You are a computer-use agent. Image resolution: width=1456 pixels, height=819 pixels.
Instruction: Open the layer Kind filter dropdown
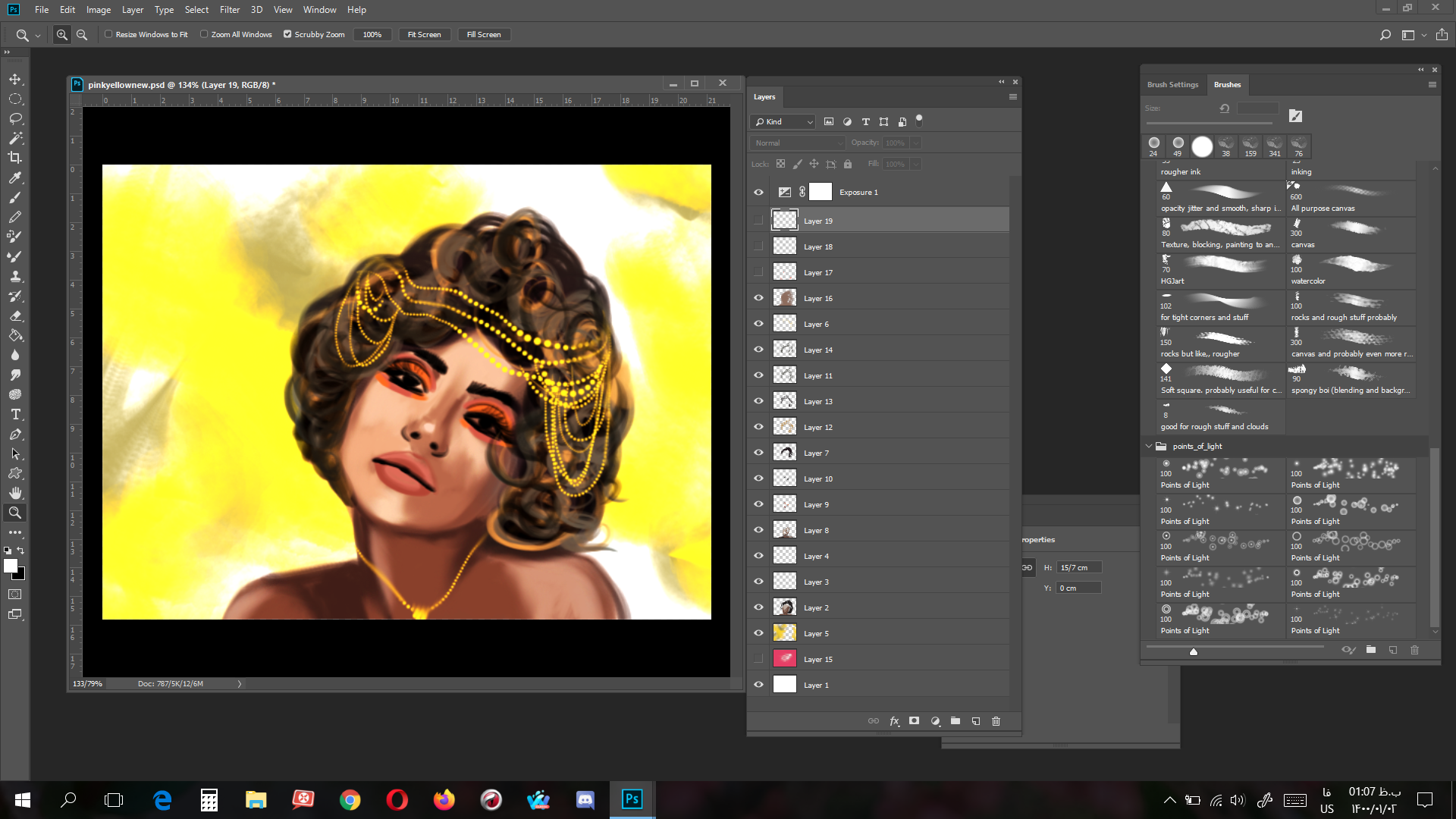click(x=783, y=121)
